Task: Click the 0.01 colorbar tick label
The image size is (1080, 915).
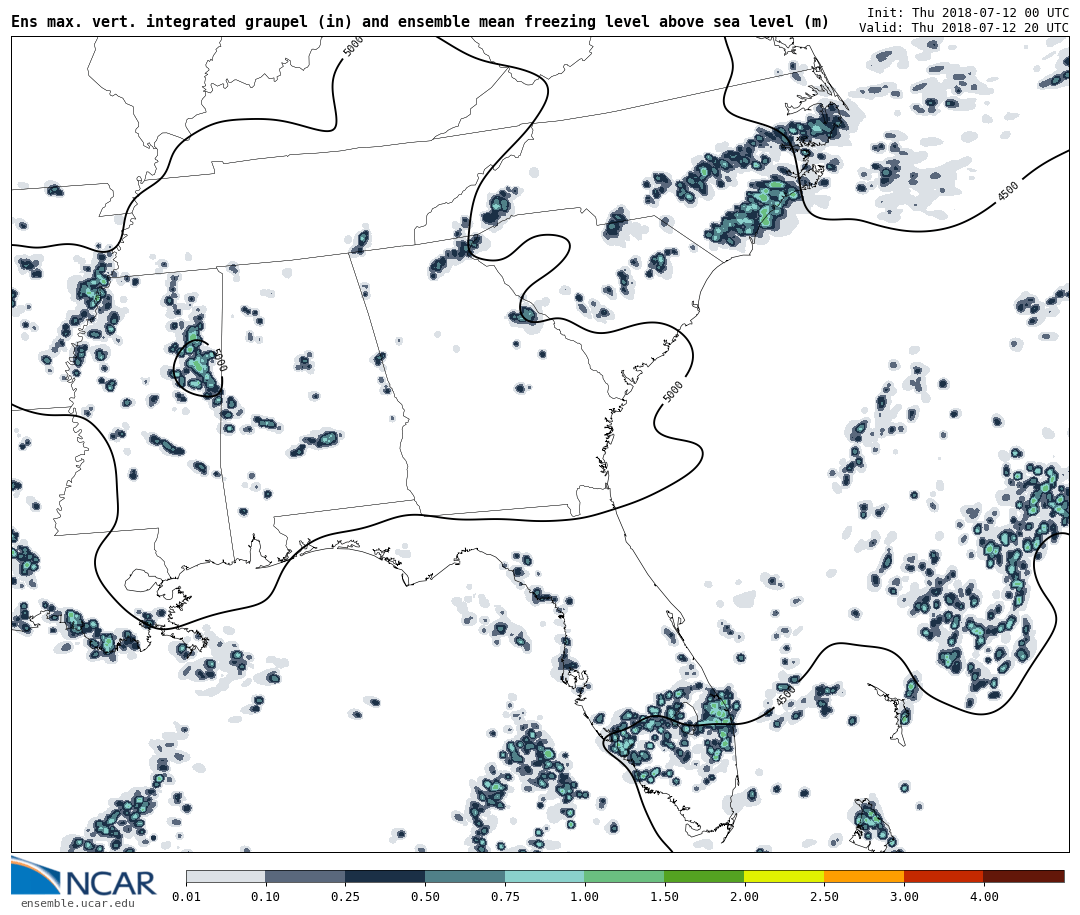Action: 186,896
